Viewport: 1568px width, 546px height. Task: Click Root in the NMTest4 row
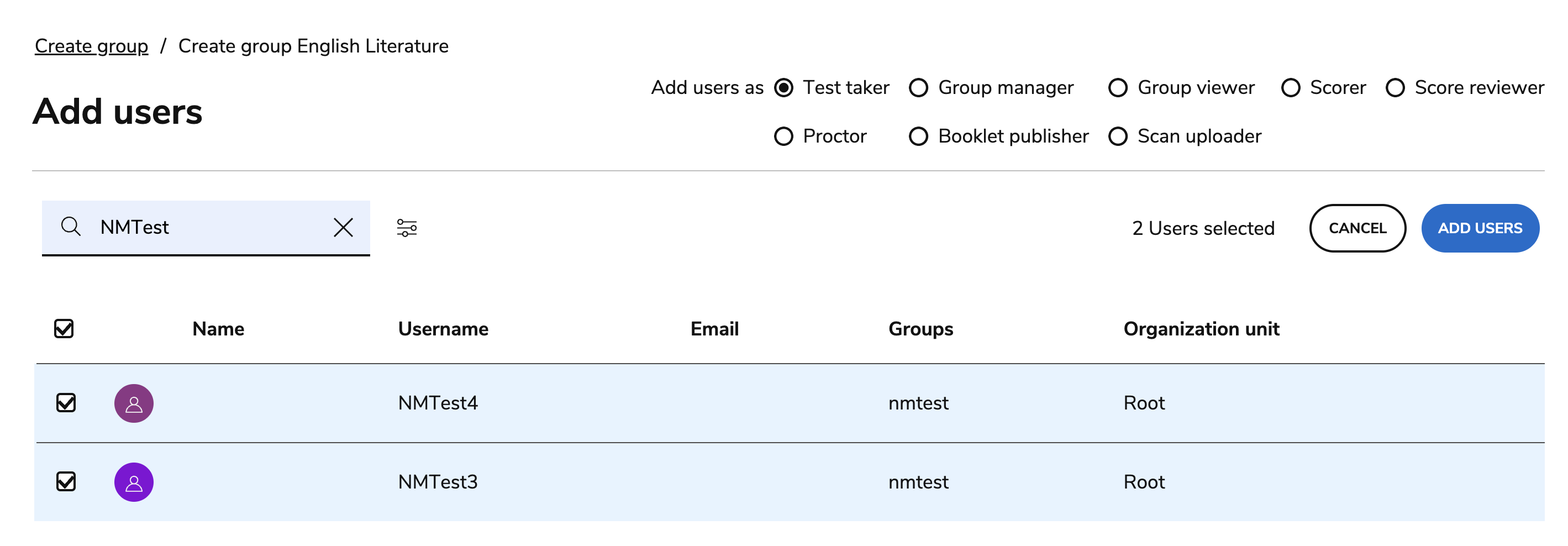pyautogui.click(x=1144, y=403)
